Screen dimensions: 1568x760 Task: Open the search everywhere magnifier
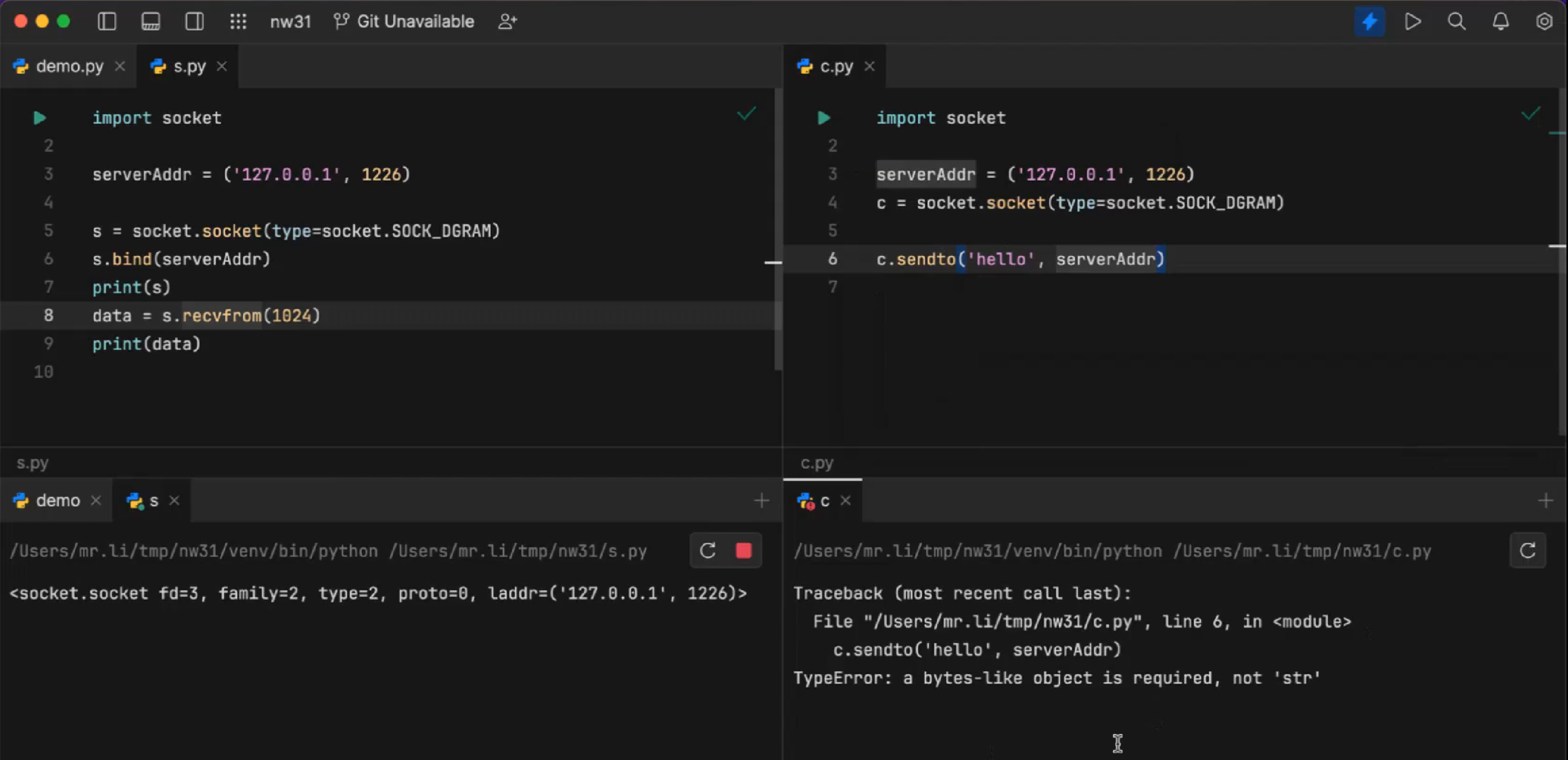[1457, 22]
